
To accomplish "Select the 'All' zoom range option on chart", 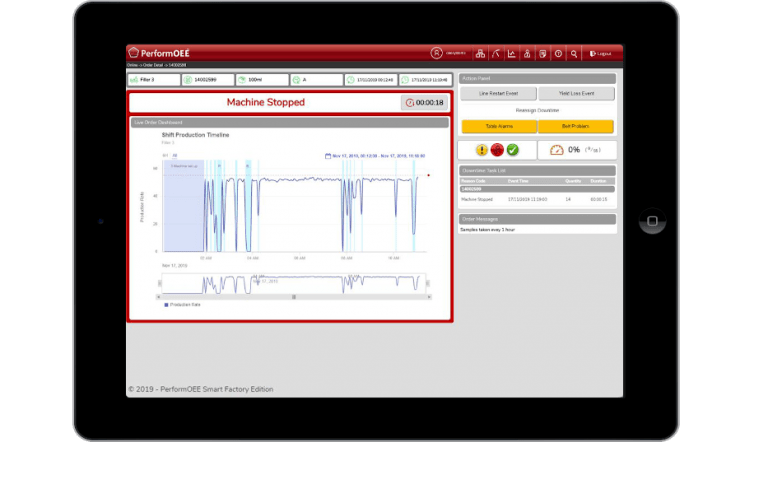I will 174,155.
